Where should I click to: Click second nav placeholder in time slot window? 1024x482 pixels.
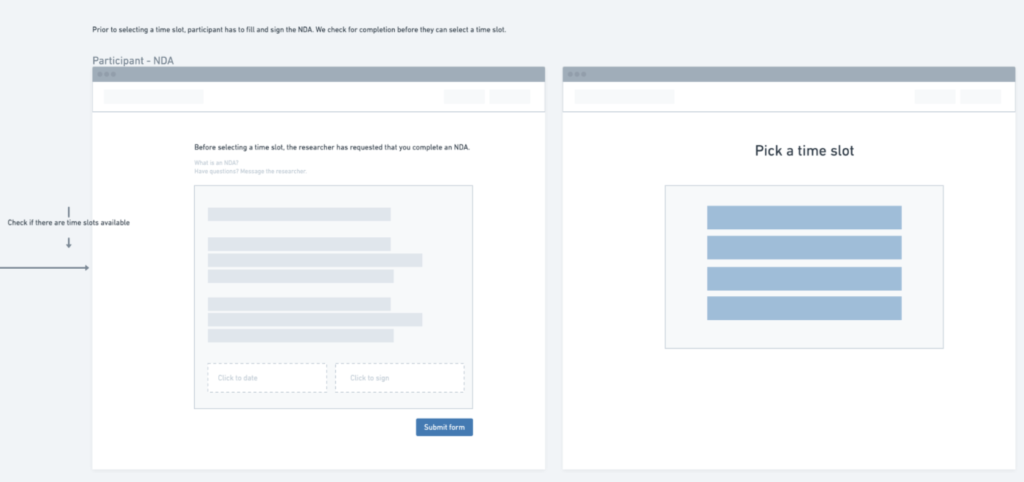(980, 97)
